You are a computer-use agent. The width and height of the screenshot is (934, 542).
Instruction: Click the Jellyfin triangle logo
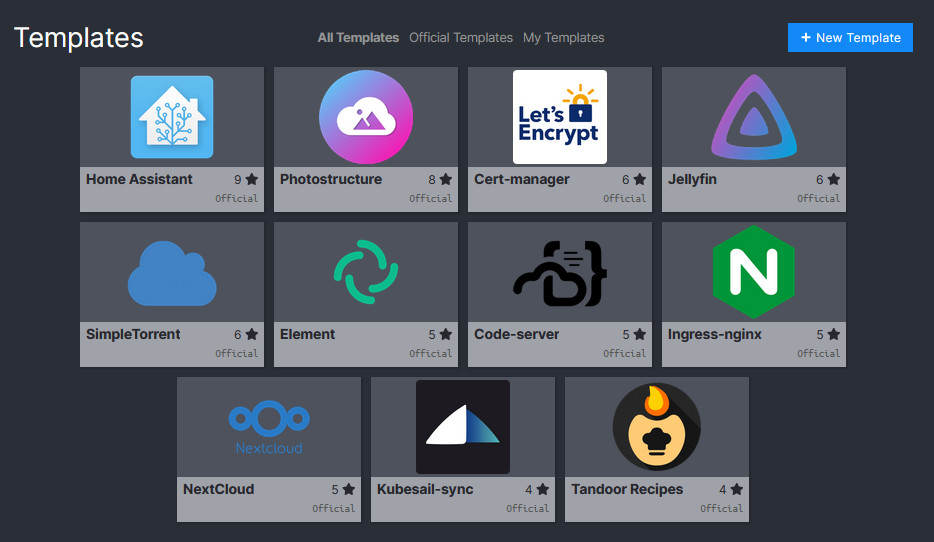coord(754,117)
